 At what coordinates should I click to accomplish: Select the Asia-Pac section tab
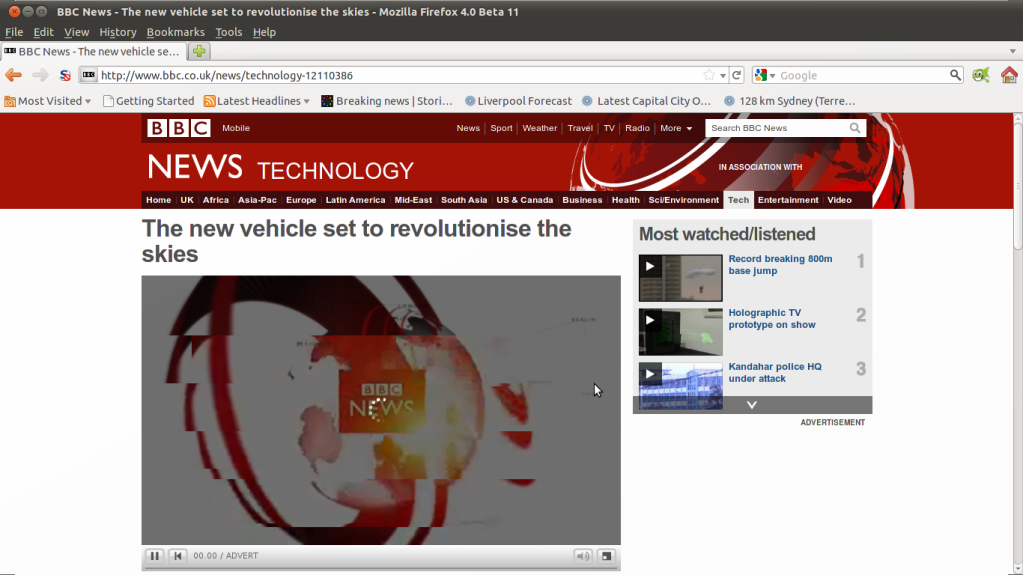(257, 200)
